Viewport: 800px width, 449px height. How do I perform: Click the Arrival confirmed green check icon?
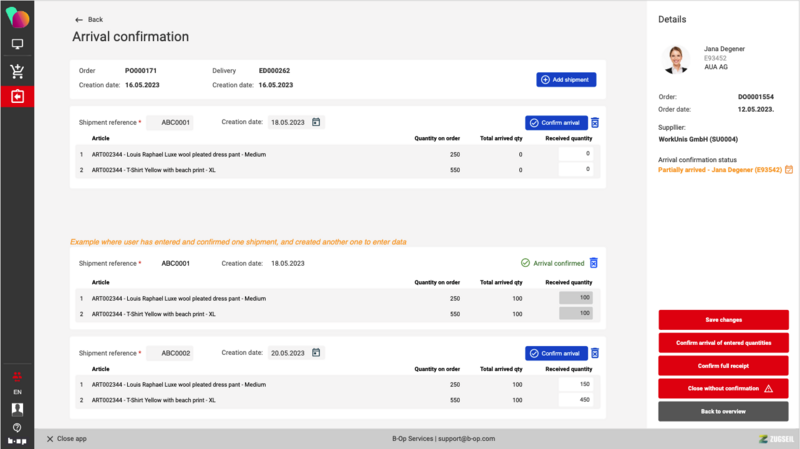point(525,263)
